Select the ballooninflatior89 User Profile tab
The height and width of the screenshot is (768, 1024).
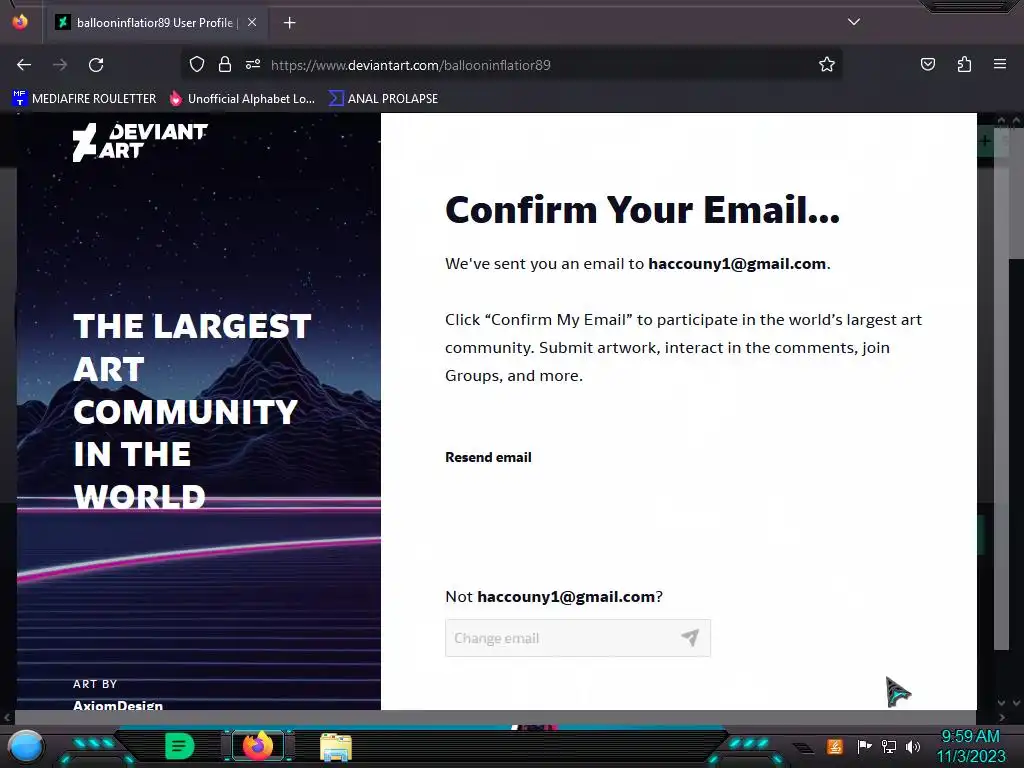(x=155, y=23)
